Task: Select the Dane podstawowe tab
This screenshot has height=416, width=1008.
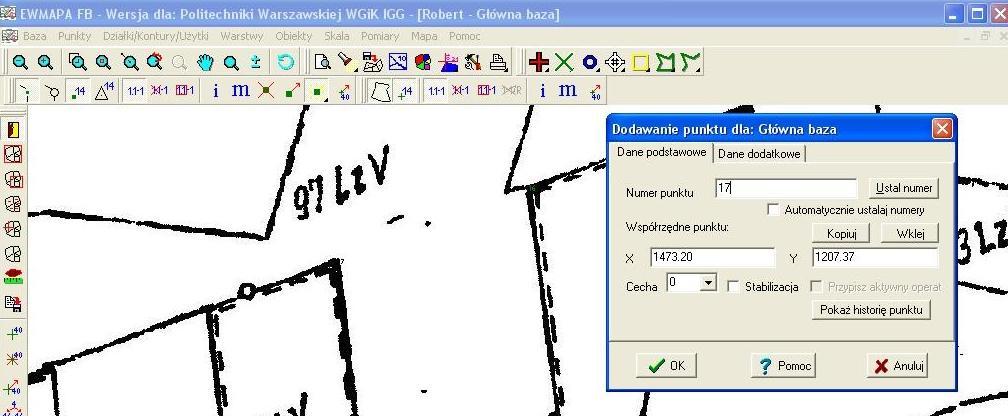Action: (662, 152)
